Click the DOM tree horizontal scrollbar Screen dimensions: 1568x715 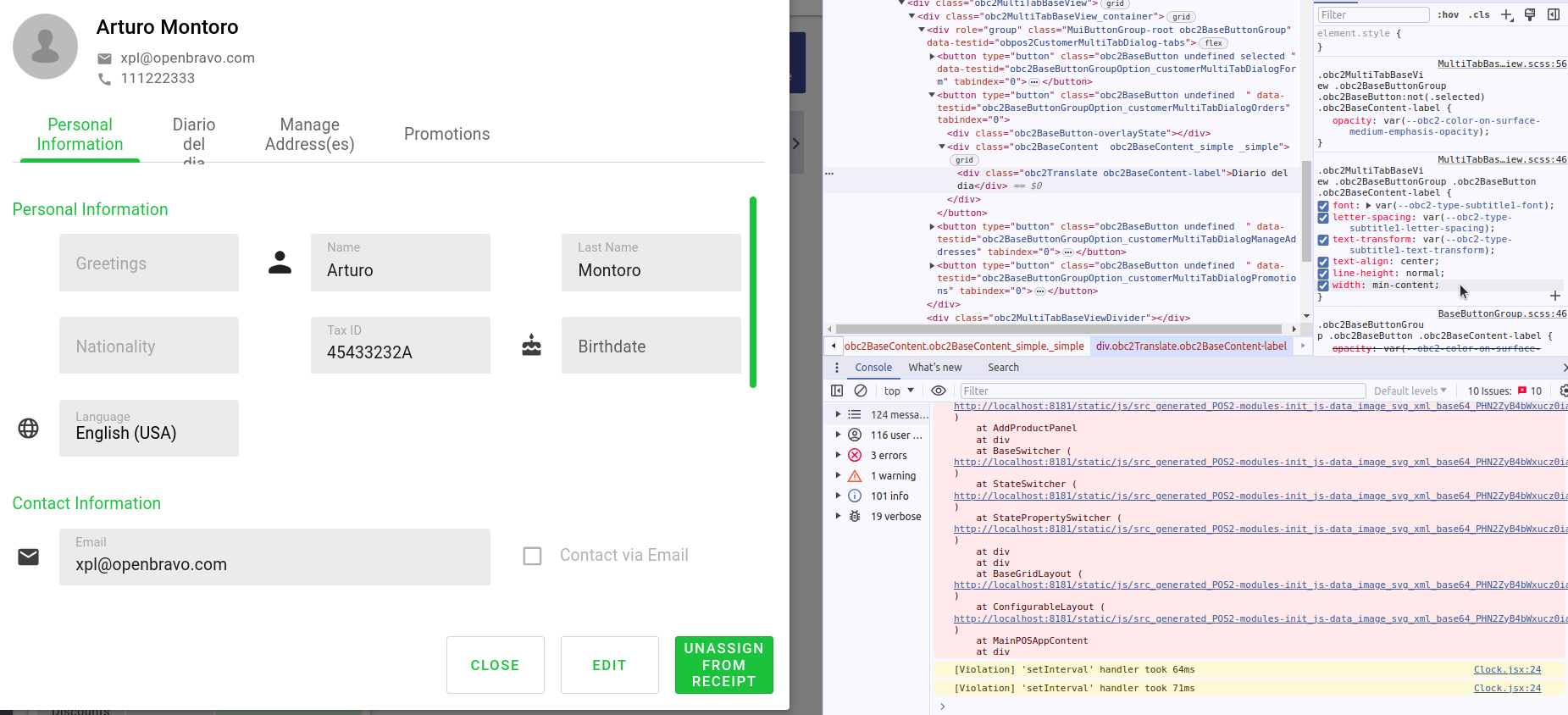tap(1058, 329)
